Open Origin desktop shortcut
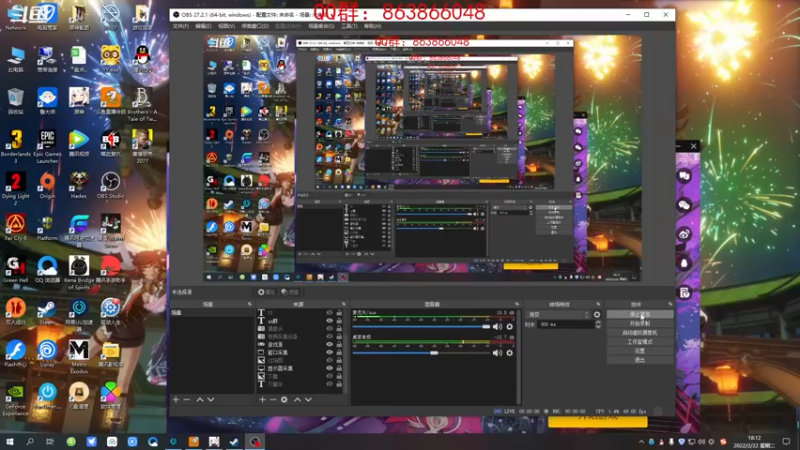800x450 pixels. [x=47, y=185]
